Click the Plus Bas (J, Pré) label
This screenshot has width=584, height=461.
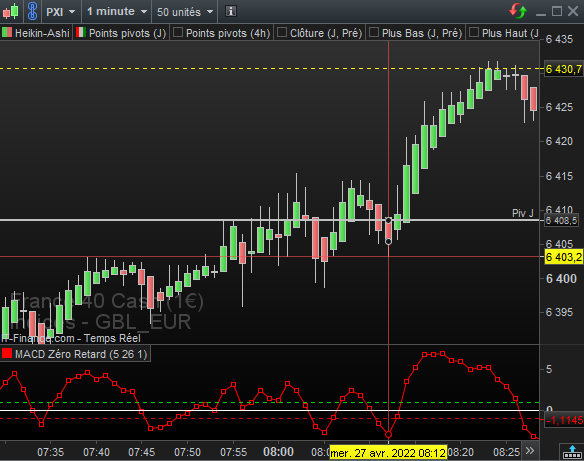coord(422,33)
